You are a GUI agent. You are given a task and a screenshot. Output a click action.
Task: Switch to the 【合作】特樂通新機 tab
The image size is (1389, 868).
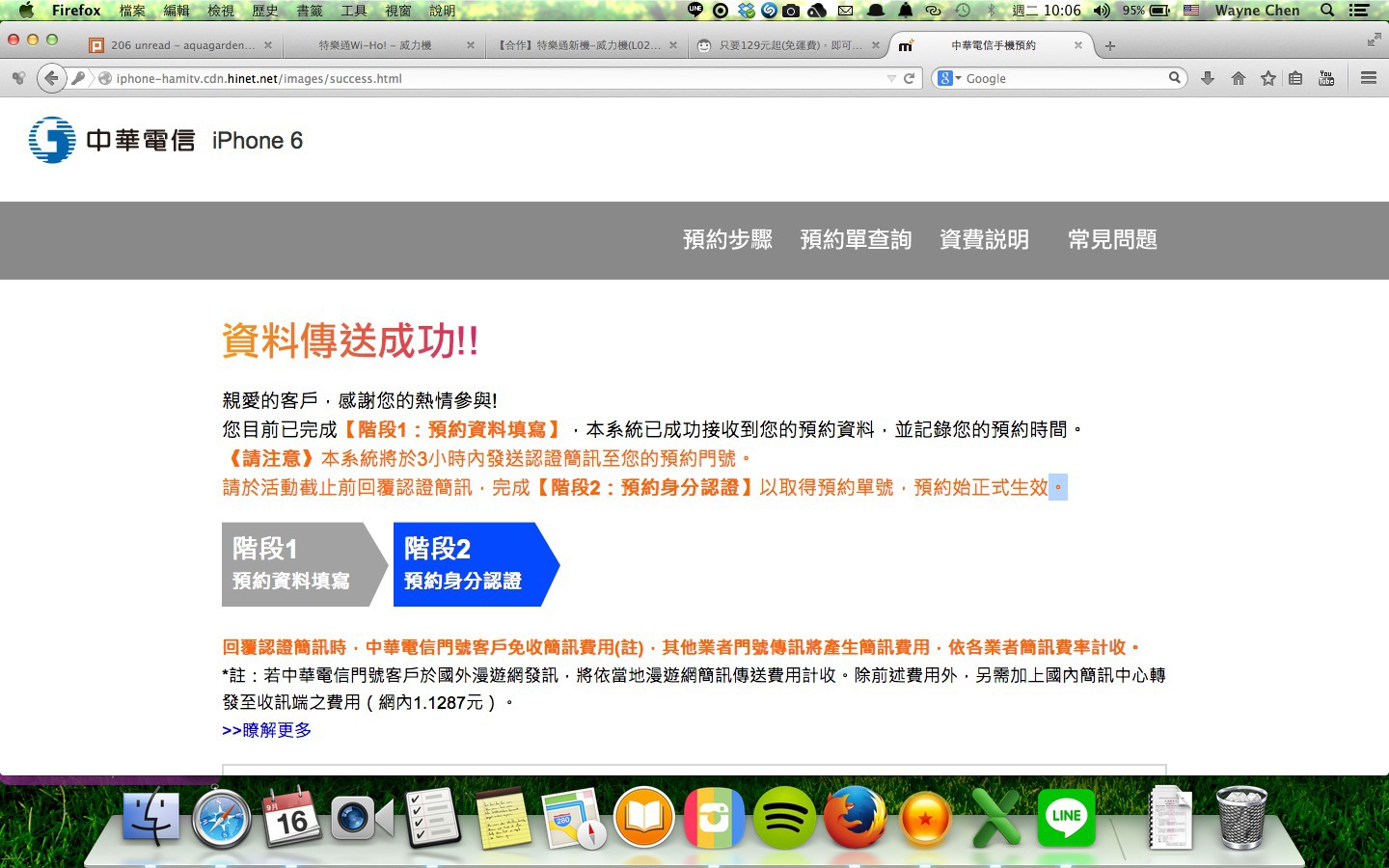[x=585, y=45]
